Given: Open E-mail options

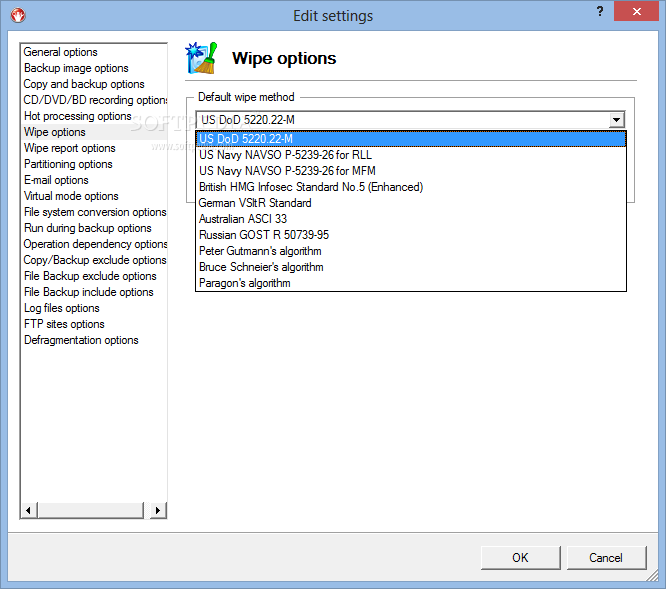Looking at the screenshot, I should (x=94, y=180).
